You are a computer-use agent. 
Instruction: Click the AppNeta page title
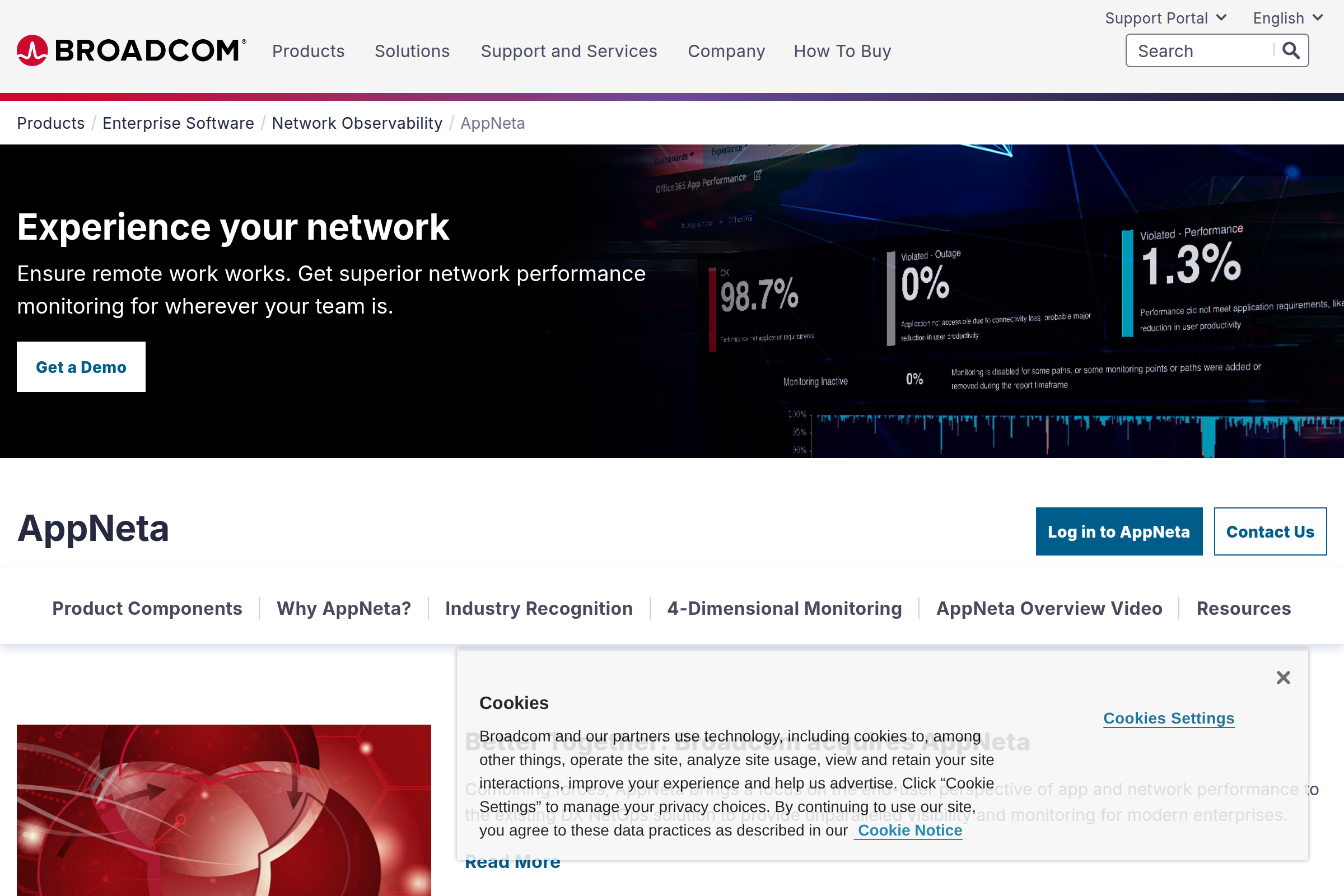(93, 529)
